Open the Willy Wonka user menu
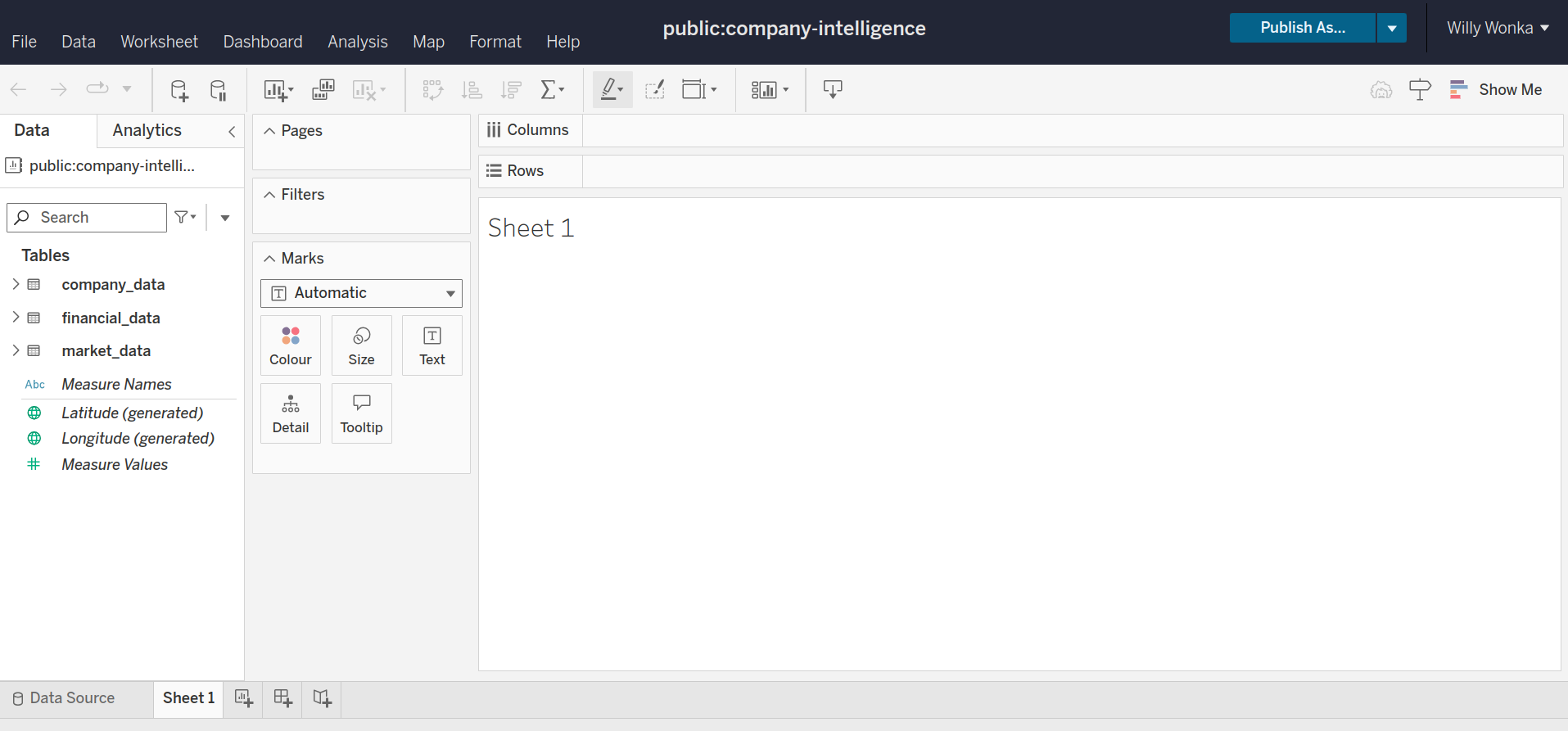This screenshot has width=1568, height=731. (1498, 28)
